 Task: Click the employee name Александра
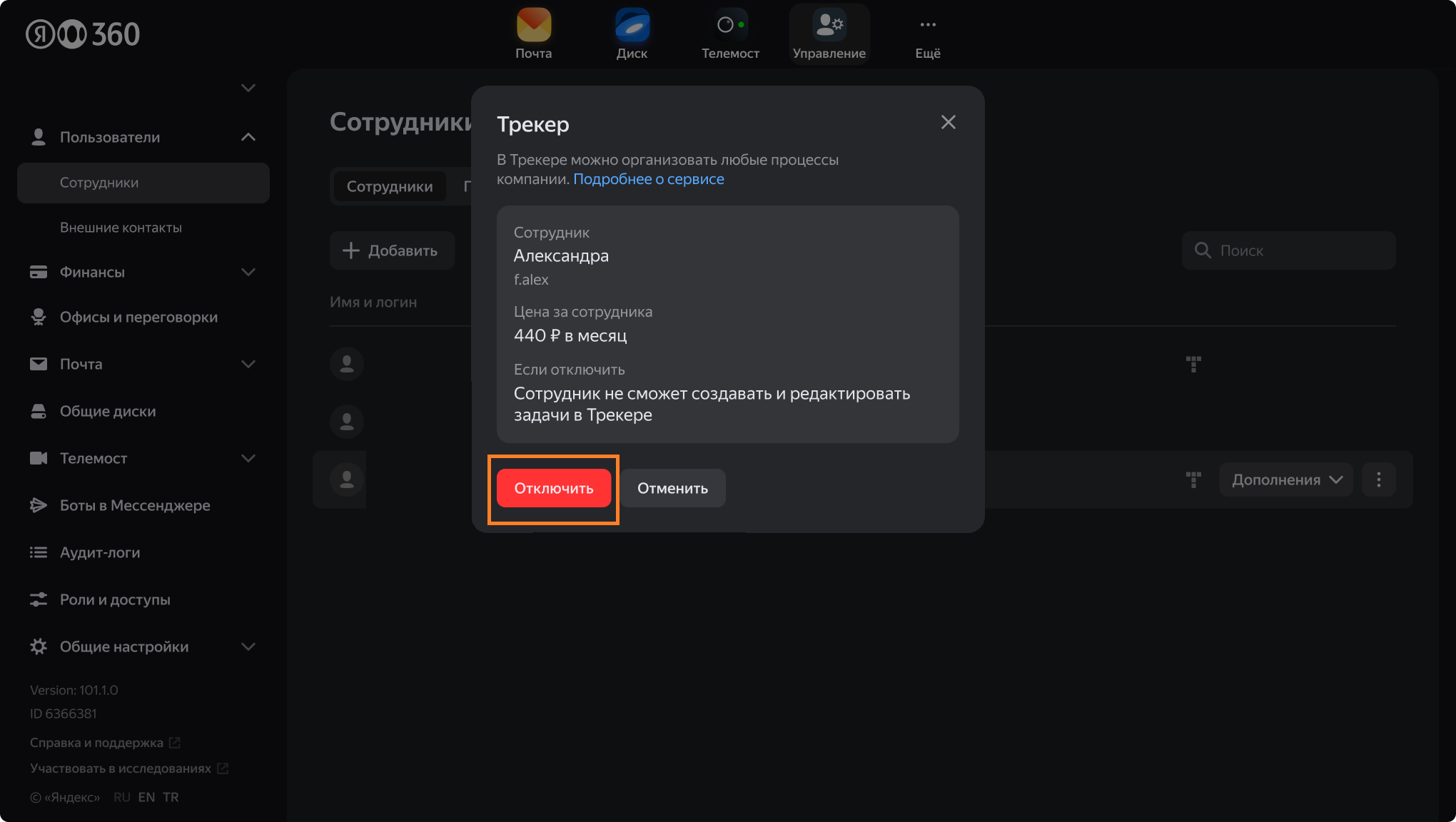pyautogui.click(x=561, y=255)
